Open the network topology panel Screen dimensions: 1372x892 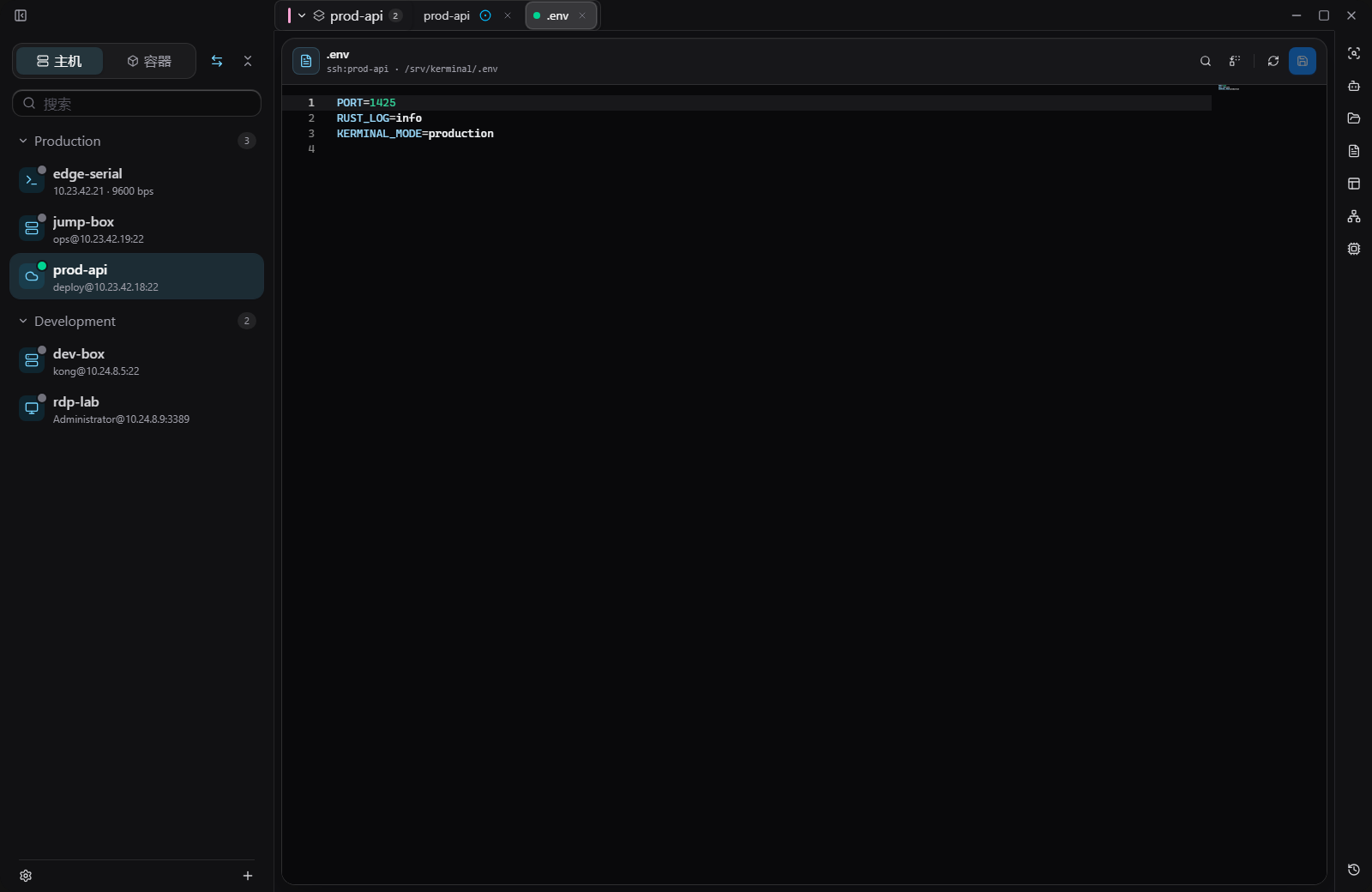(x=1354, y=216)
